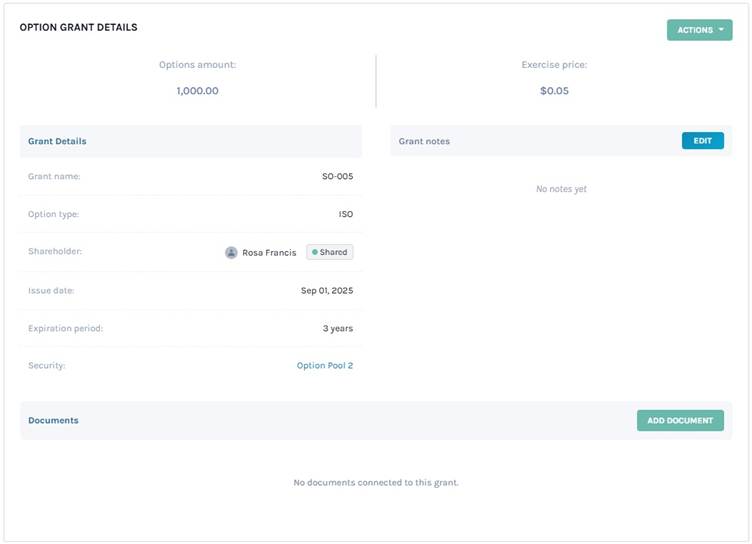Click Edit in the Grant notes header

click(x=702, y=141)
